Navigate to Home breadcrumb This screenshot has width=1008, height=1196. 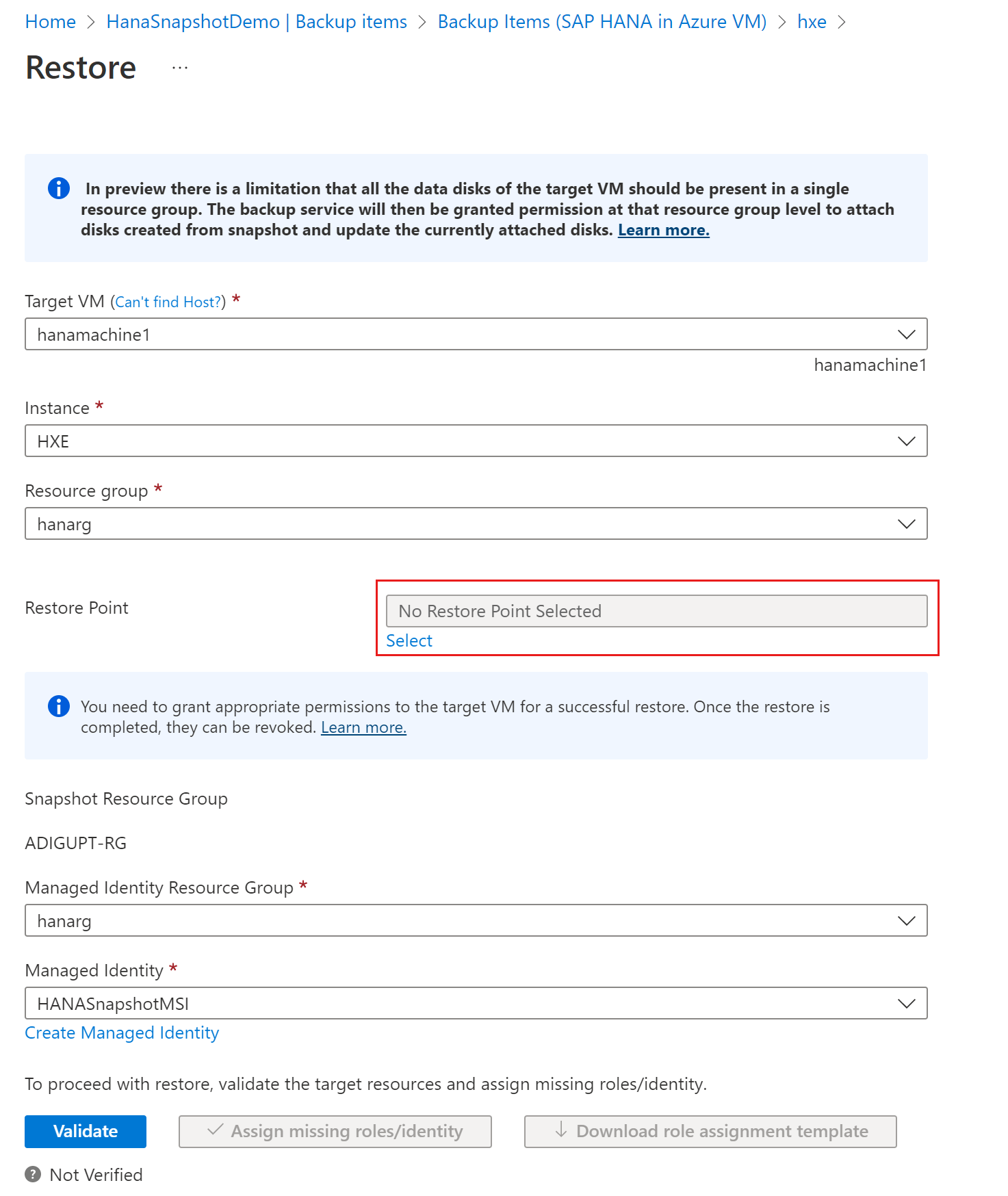pyautogui.click(x=50, y=21)
